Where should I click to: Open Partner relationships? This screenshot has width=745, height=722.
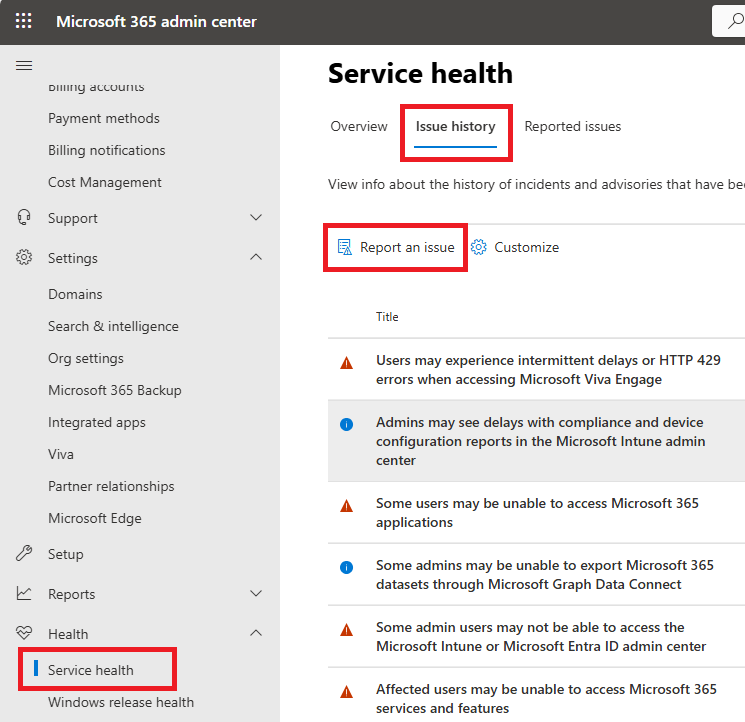point(111,486)
